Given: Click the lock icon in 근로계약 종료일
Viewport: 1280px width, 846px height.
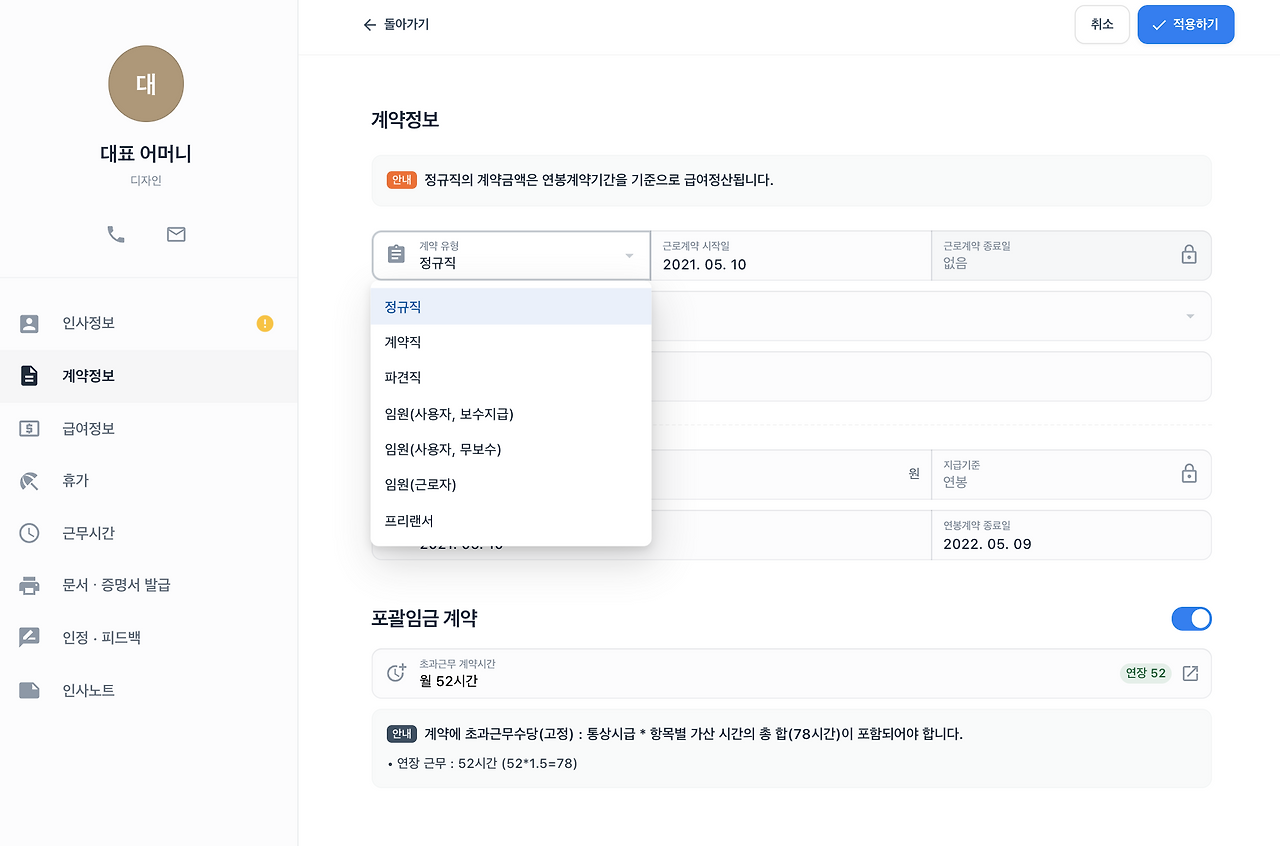Looking at the screenshot, I should tap(1189, 255).
